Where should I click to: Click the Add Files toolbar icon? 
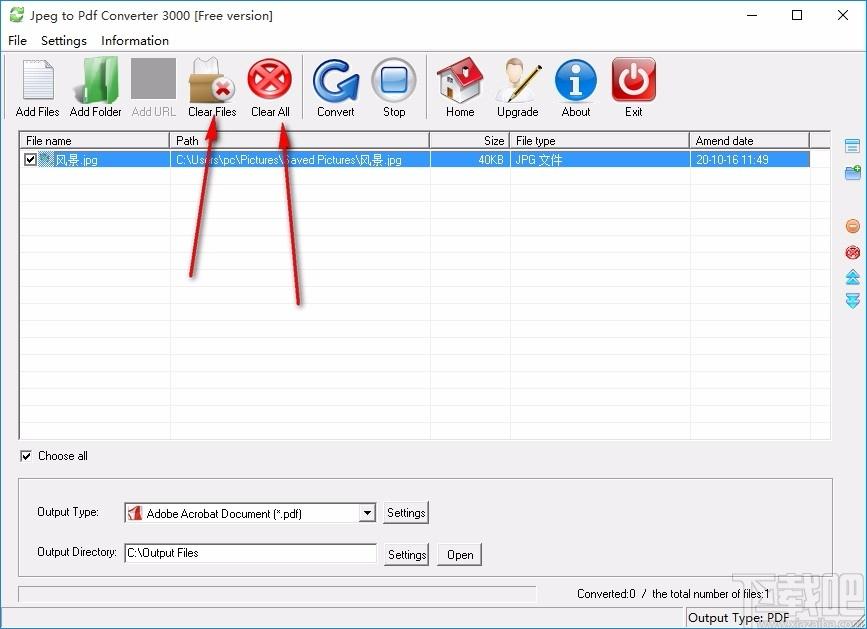click(x=38, y=80)
